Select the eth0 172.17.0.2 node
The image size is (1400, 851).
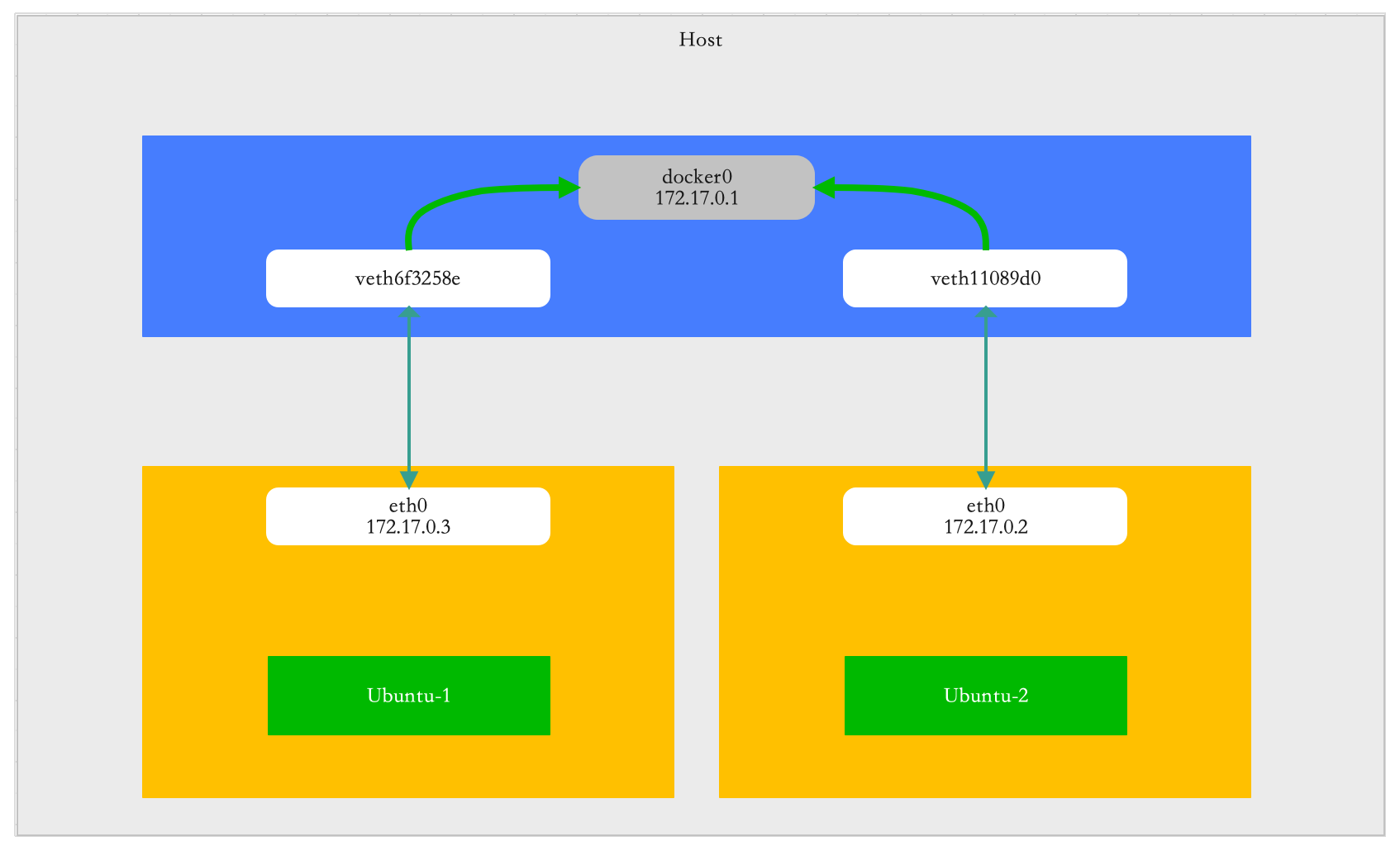(x=984, y=516)
